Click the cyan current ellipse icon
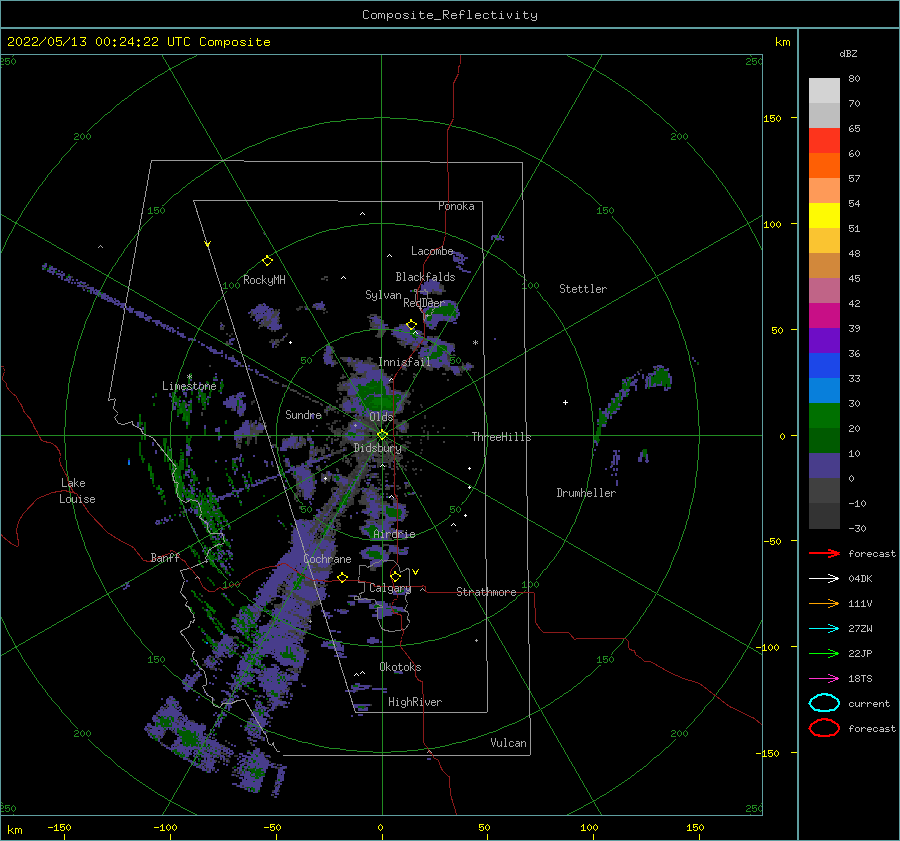This screenshot has width=900, height=841. 824,703
